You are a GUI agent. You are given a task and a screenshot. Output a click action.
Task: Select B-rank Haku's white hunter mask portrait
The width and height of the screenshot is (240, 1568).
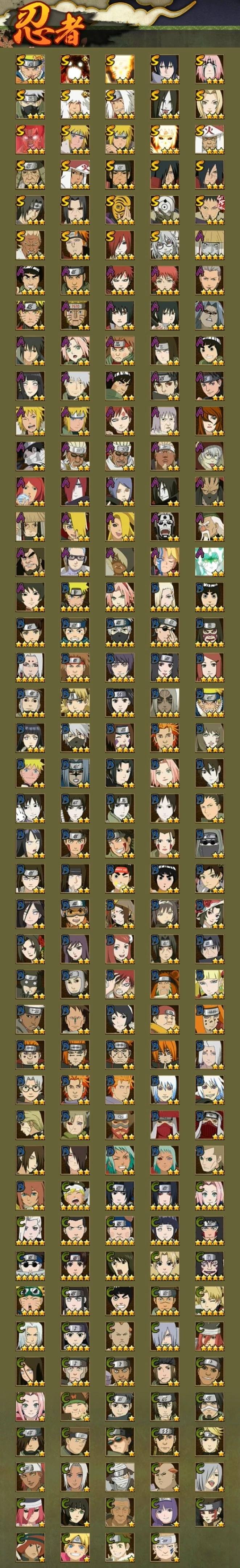30,807
